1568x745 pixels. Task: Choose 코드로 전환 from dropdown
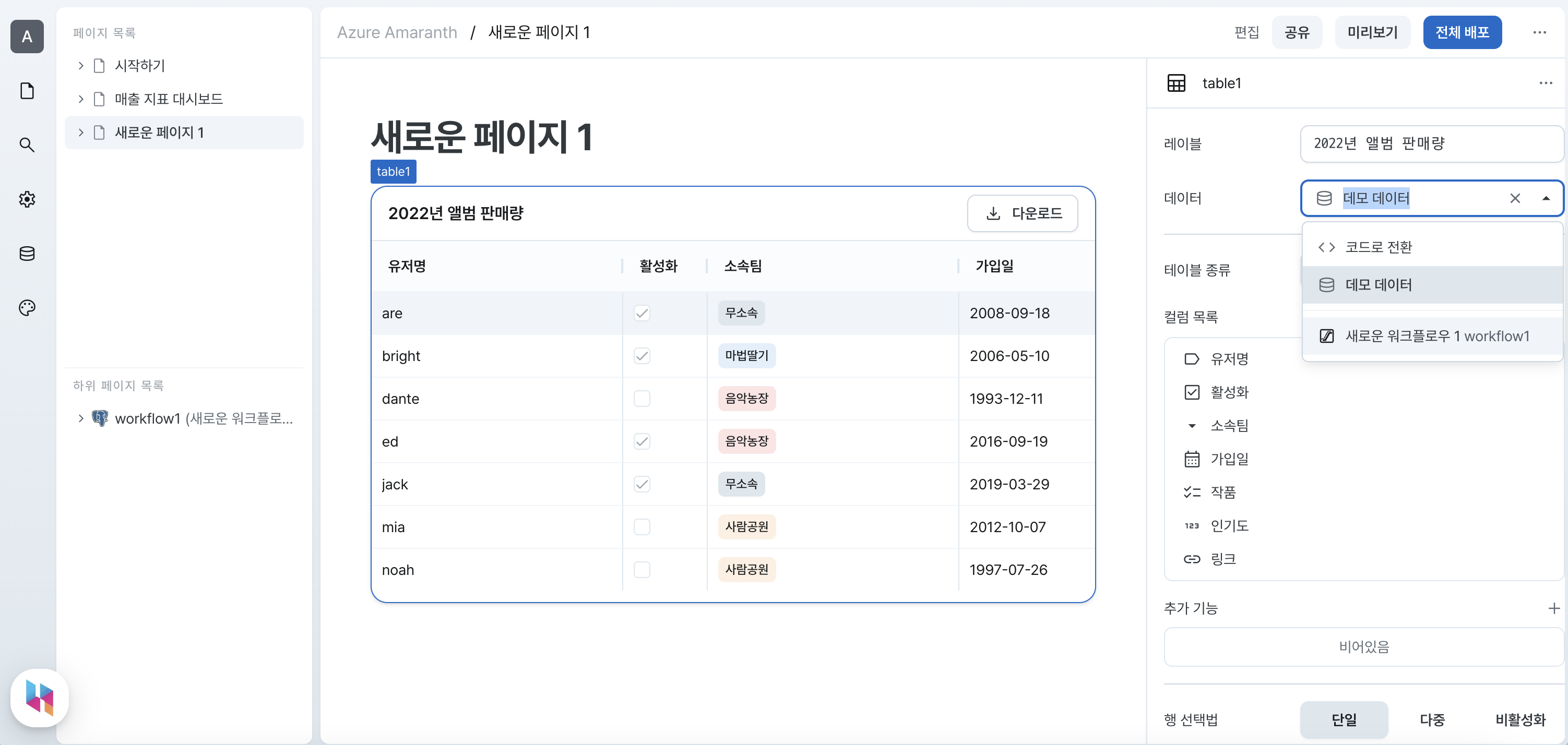(x=1432, y=247)
